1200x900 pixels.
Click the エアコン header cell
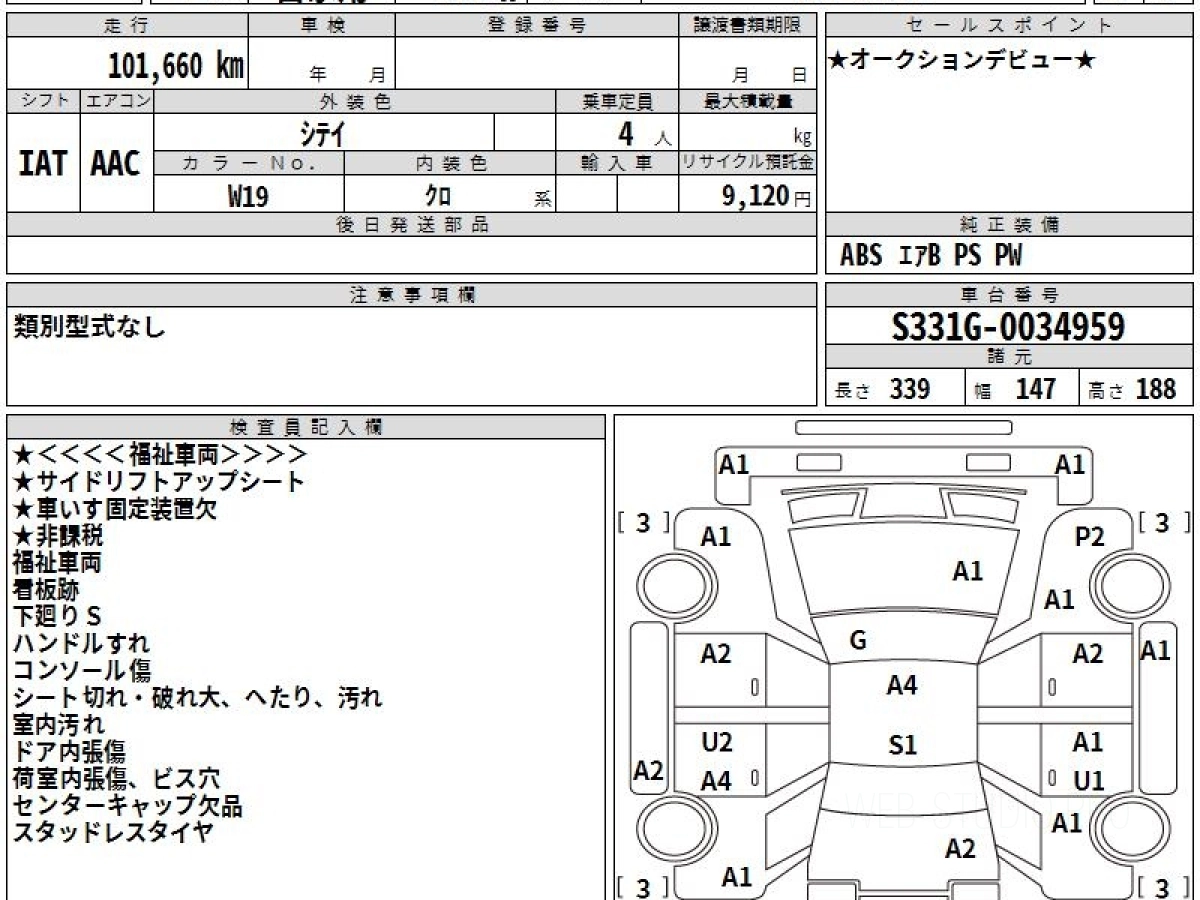[117, 101]
